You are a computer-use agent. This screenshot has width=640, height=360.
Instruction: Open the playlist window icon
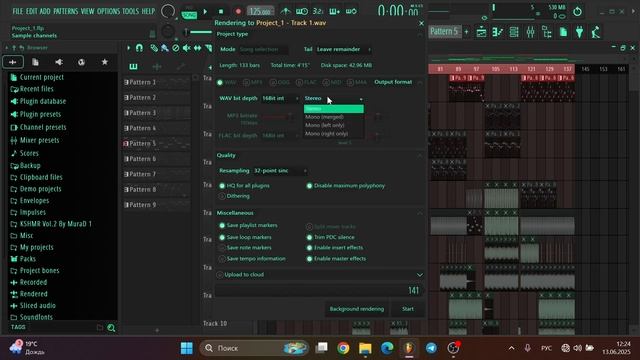[x=481, y=32]
